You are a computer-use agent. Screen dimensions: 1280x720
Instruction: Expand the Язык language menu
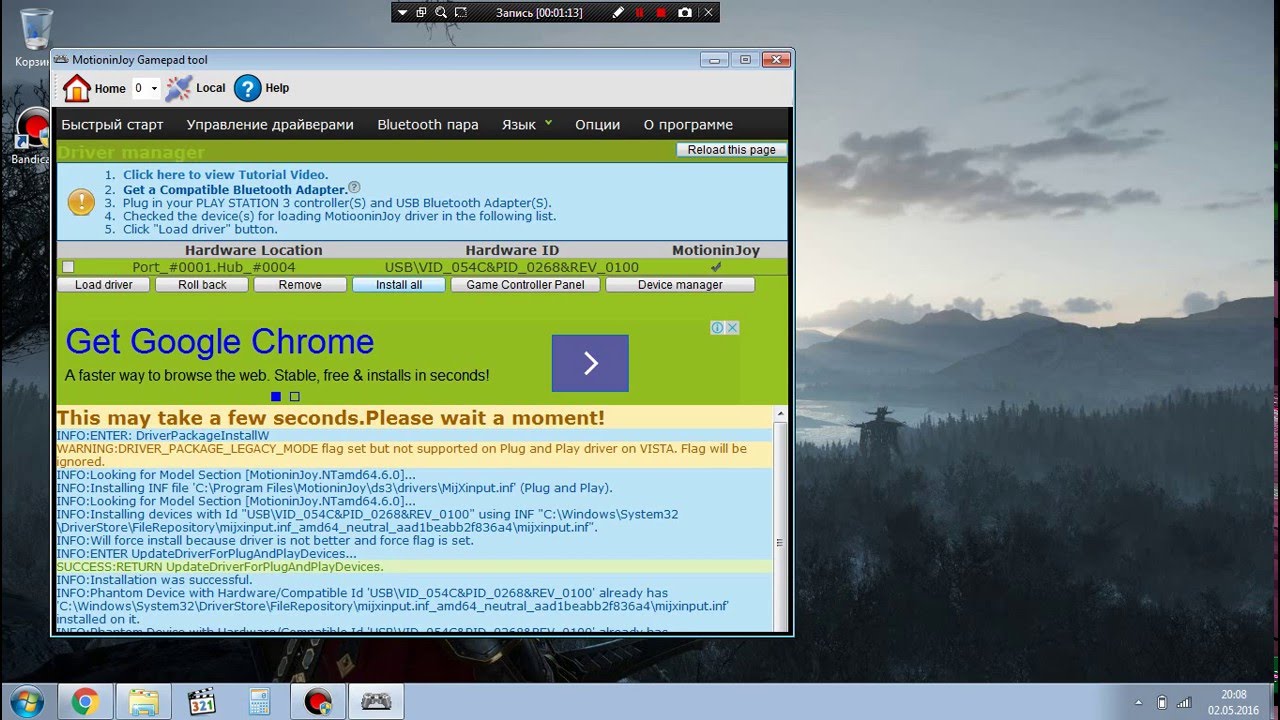pos(527,124)
